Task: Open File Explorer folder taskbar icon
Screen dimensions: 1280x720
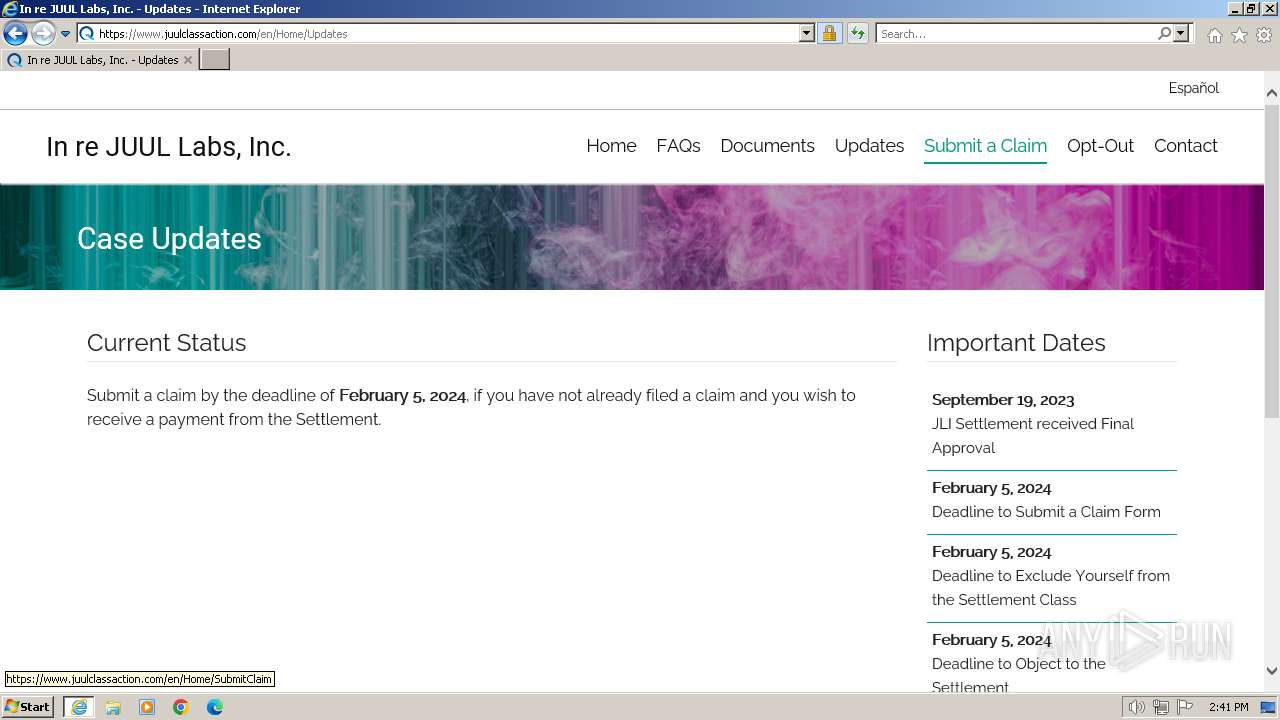Action: click(x=113, y=707)
